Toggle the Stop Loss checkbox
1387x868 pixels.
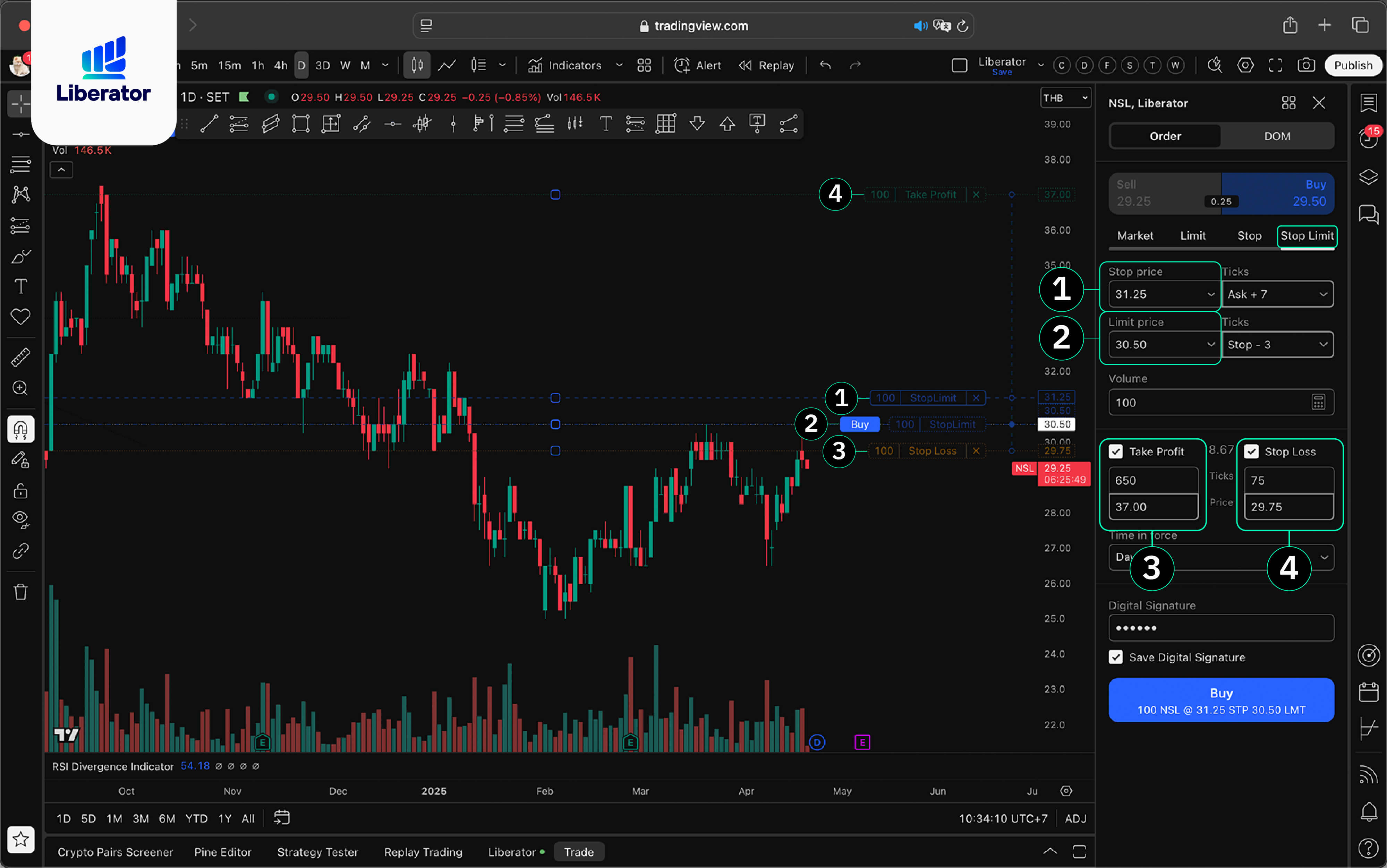click(x=1251, y=452)
